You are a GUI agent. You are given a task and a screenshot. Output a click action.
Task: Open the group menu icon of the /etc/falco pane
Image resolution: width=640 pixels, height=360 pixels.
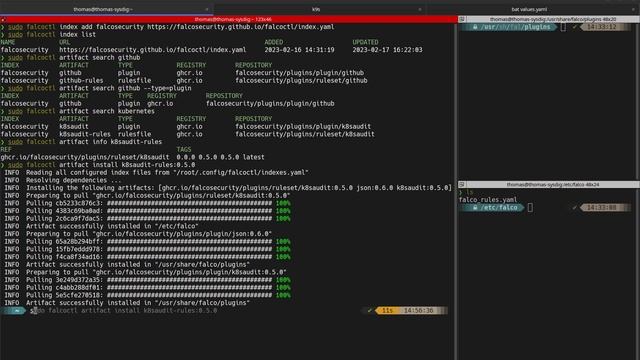tap(462, 184)
